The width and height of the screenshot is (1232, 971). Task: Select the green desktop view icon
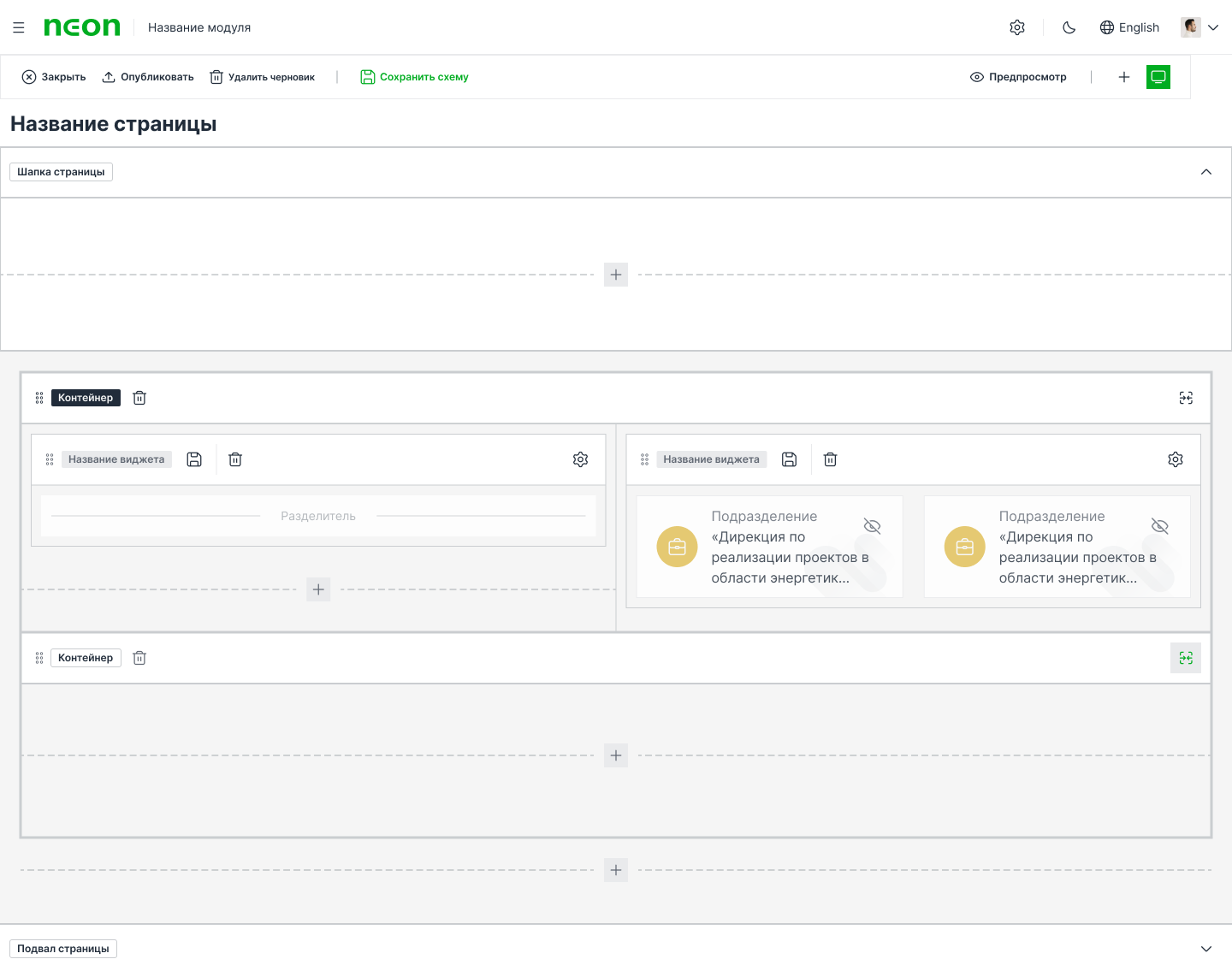tap(1158, 77)
